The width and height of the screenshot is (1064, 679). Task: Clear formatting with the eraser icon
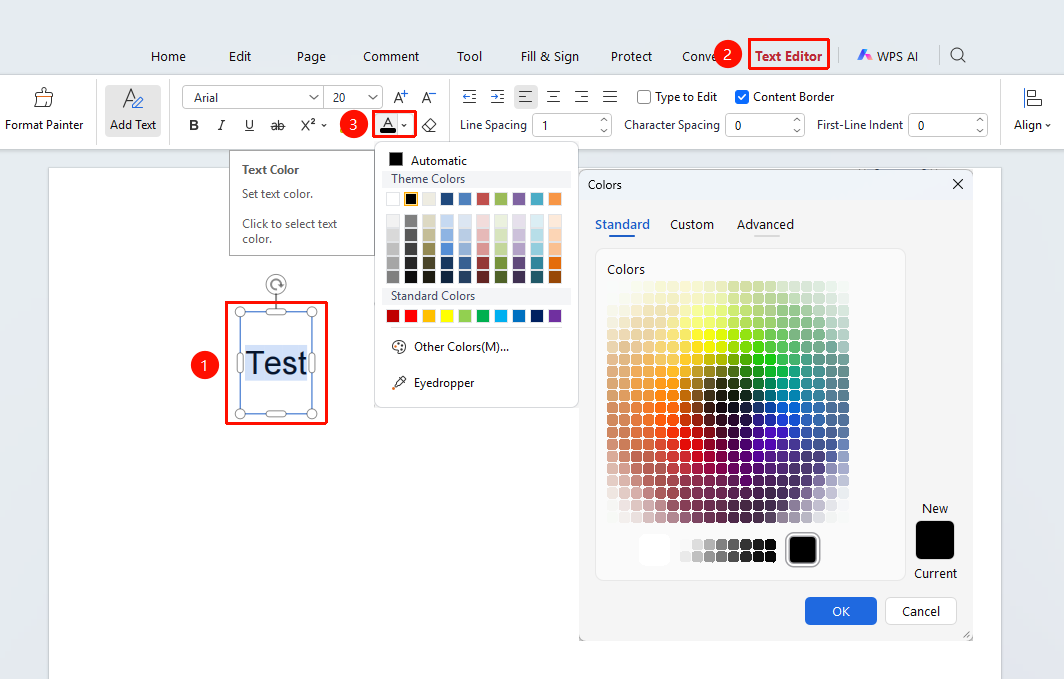(x=429, y=125)
